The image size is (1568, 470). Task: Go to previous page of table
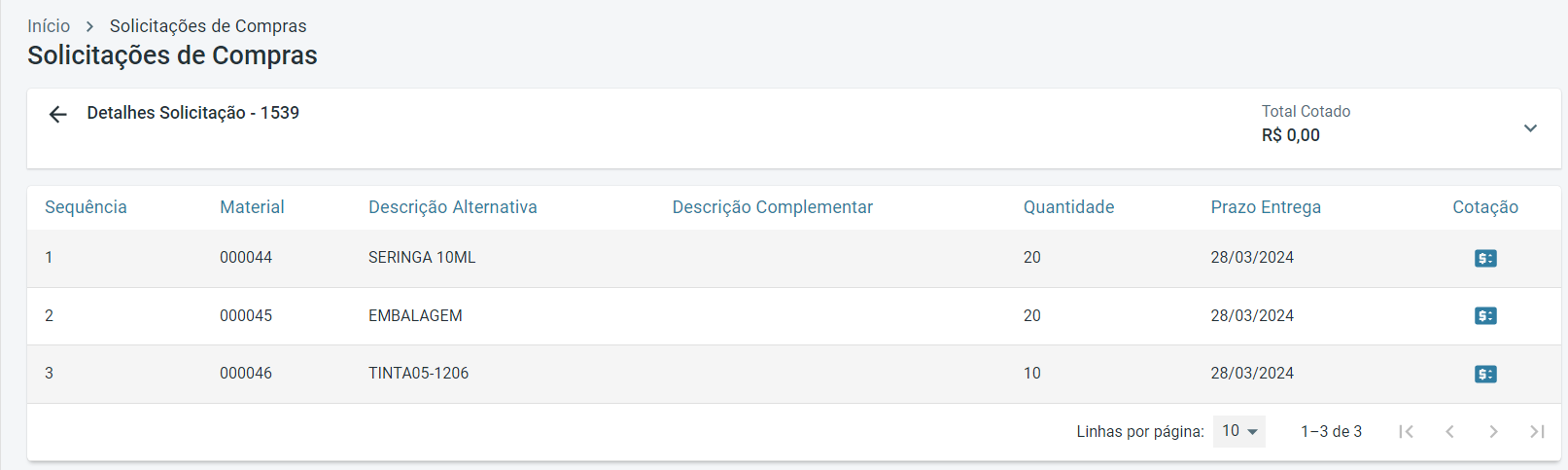pyautogui.click(x=1449, y=431)
